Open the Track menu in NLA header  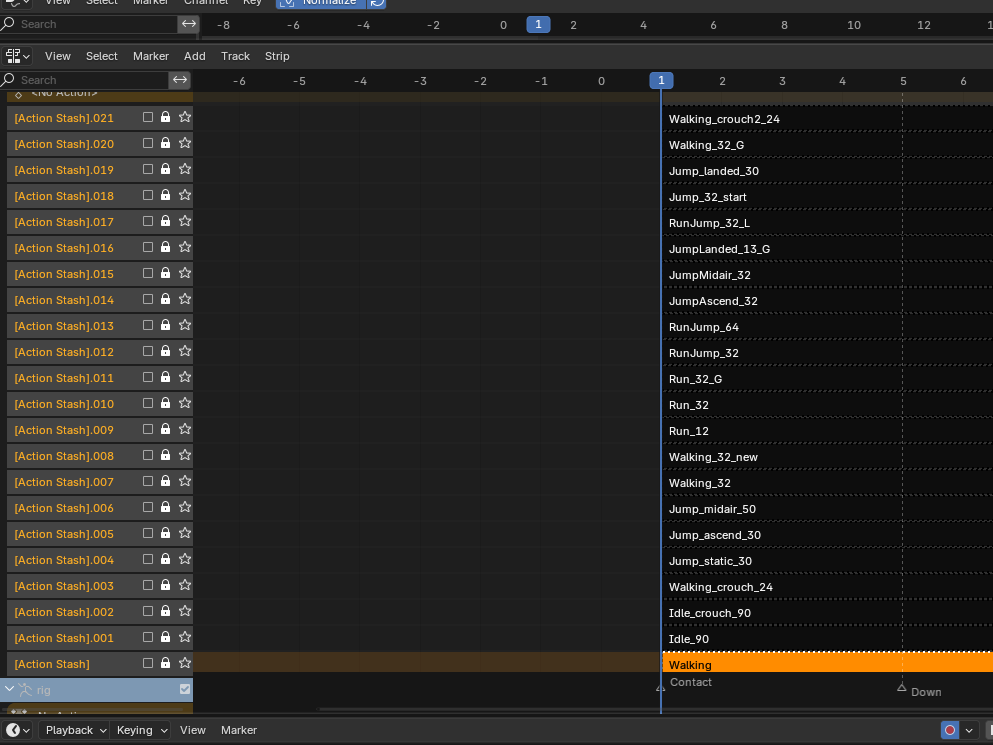pyautogui.click(x=235, y=56)
